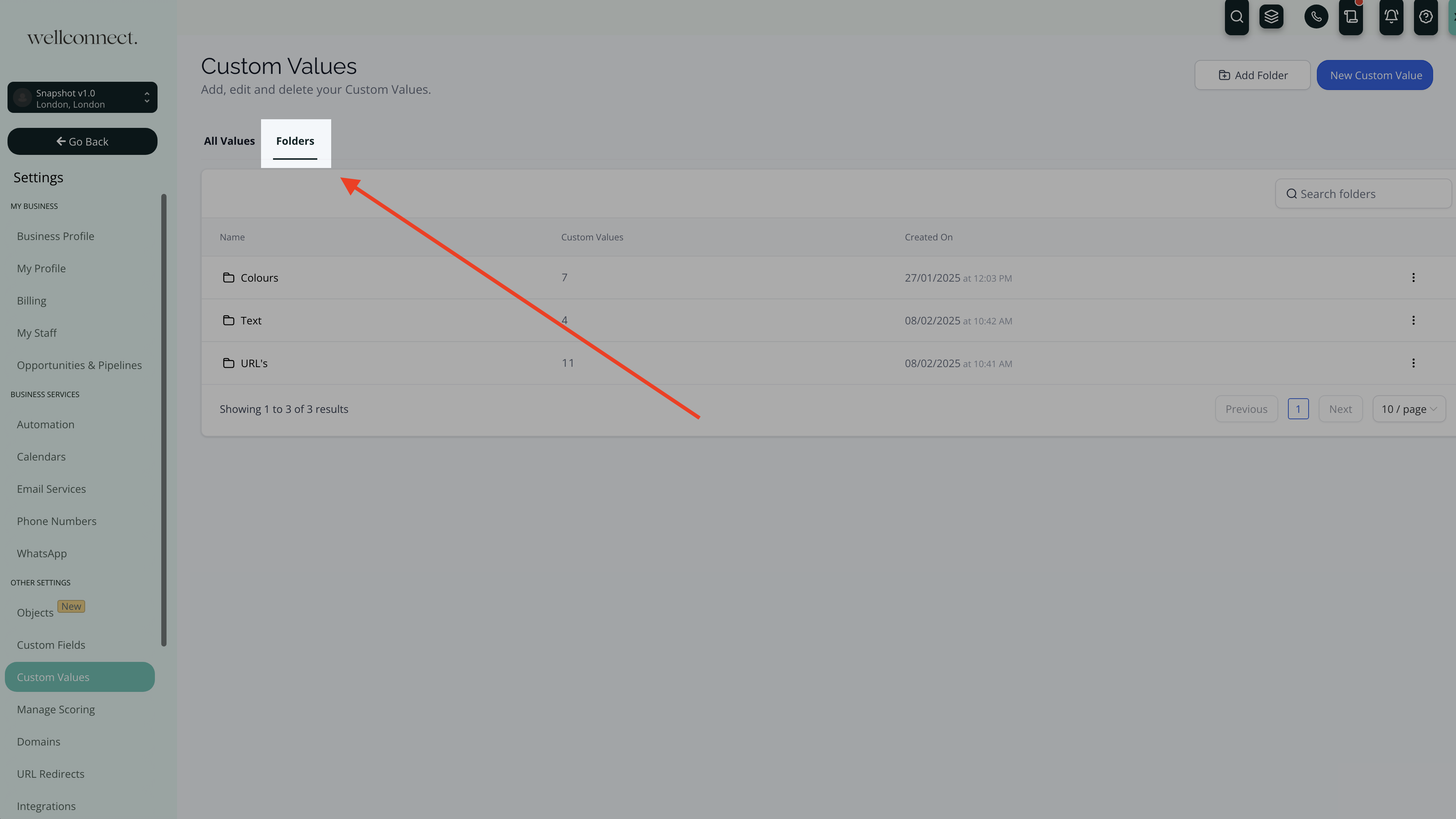Open the Colours folder row
The width and height of the screenshot is (1456, 819).
pyautogui.click(x=260, y=277)
